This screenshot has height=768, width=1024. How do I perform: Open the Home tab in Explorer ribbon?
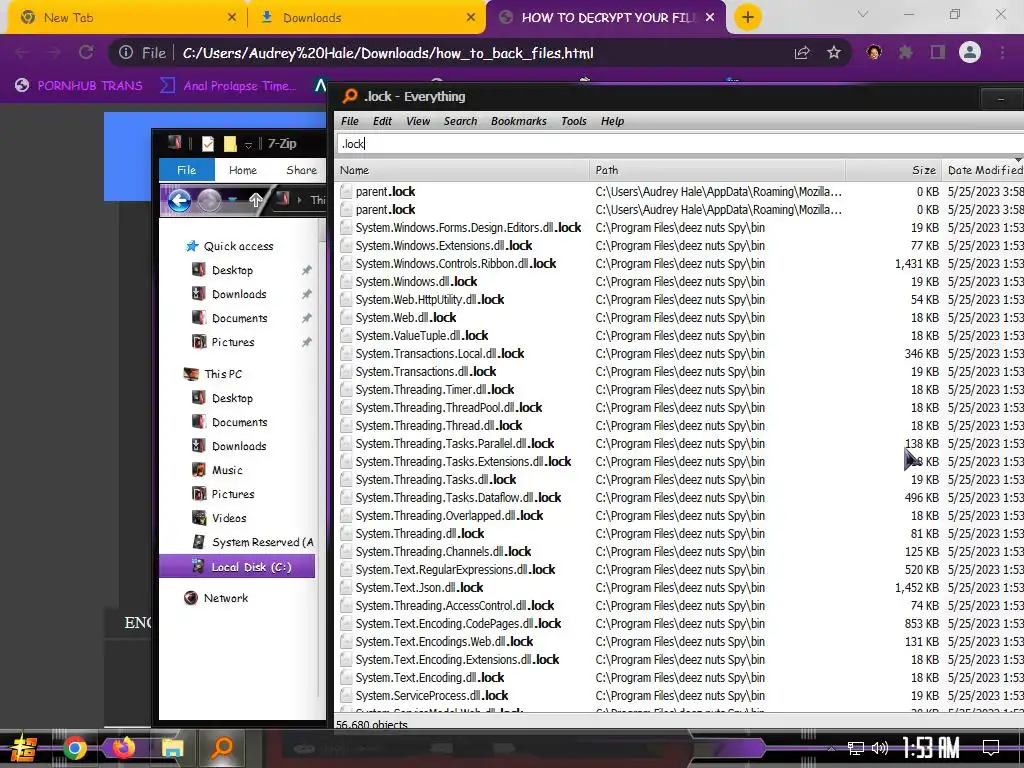(243, 170)
